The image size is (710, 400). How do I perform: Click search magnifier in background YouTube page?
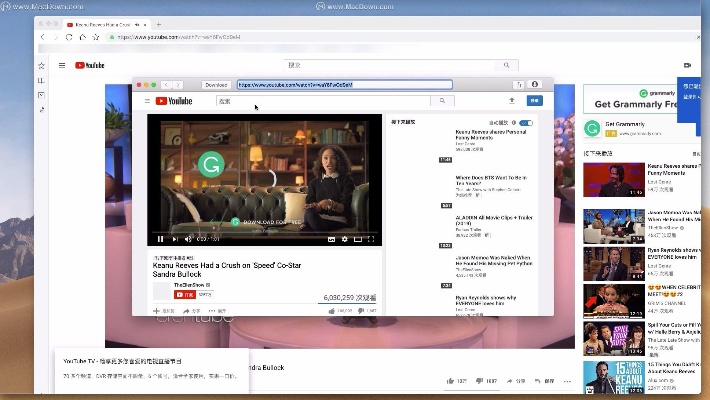click(507, 65)
